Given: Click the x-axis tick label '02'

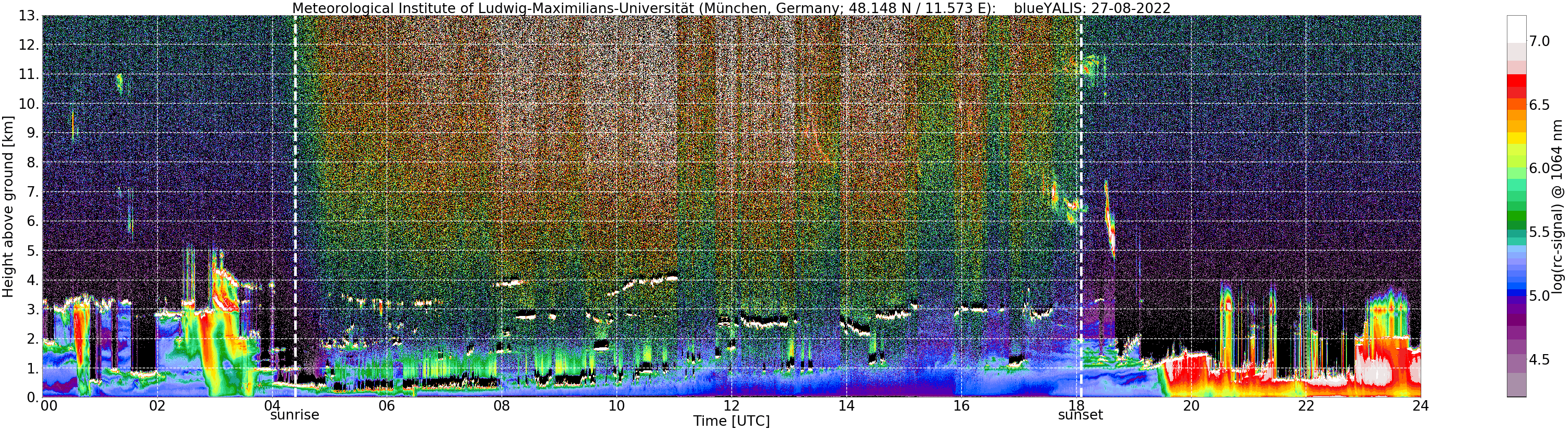Looking at the screenshot, I should (x=157, y=406).
